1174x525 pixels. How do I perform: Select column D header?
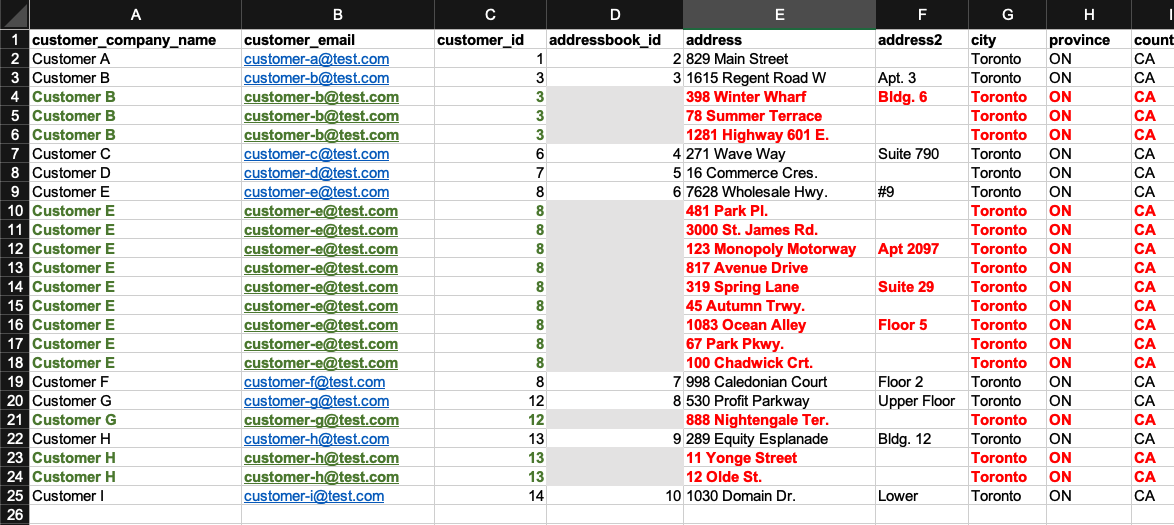(615, 14)
